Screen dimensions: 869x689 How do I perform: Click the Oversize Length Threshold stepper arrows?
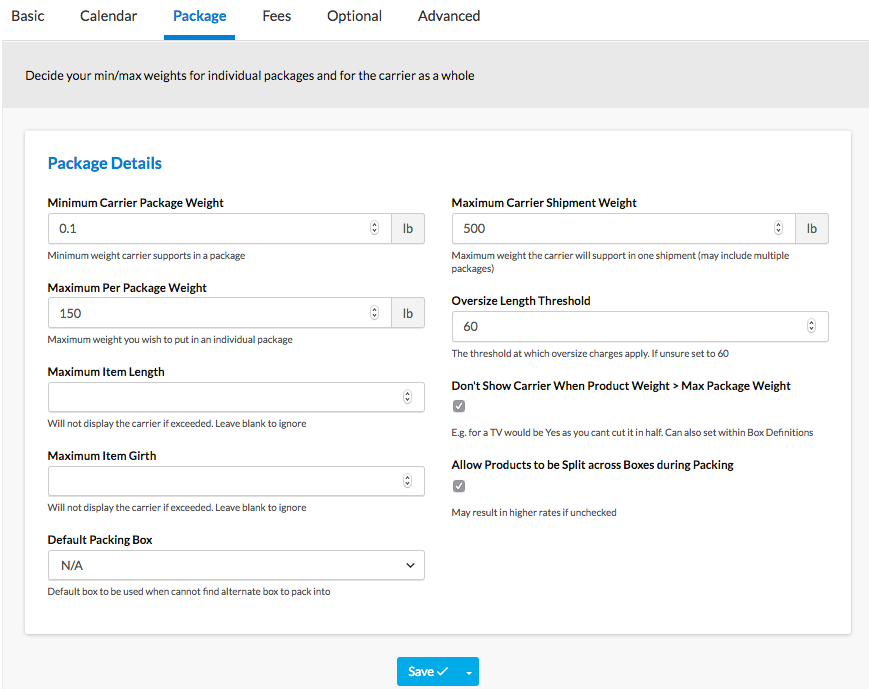point(811,326)
